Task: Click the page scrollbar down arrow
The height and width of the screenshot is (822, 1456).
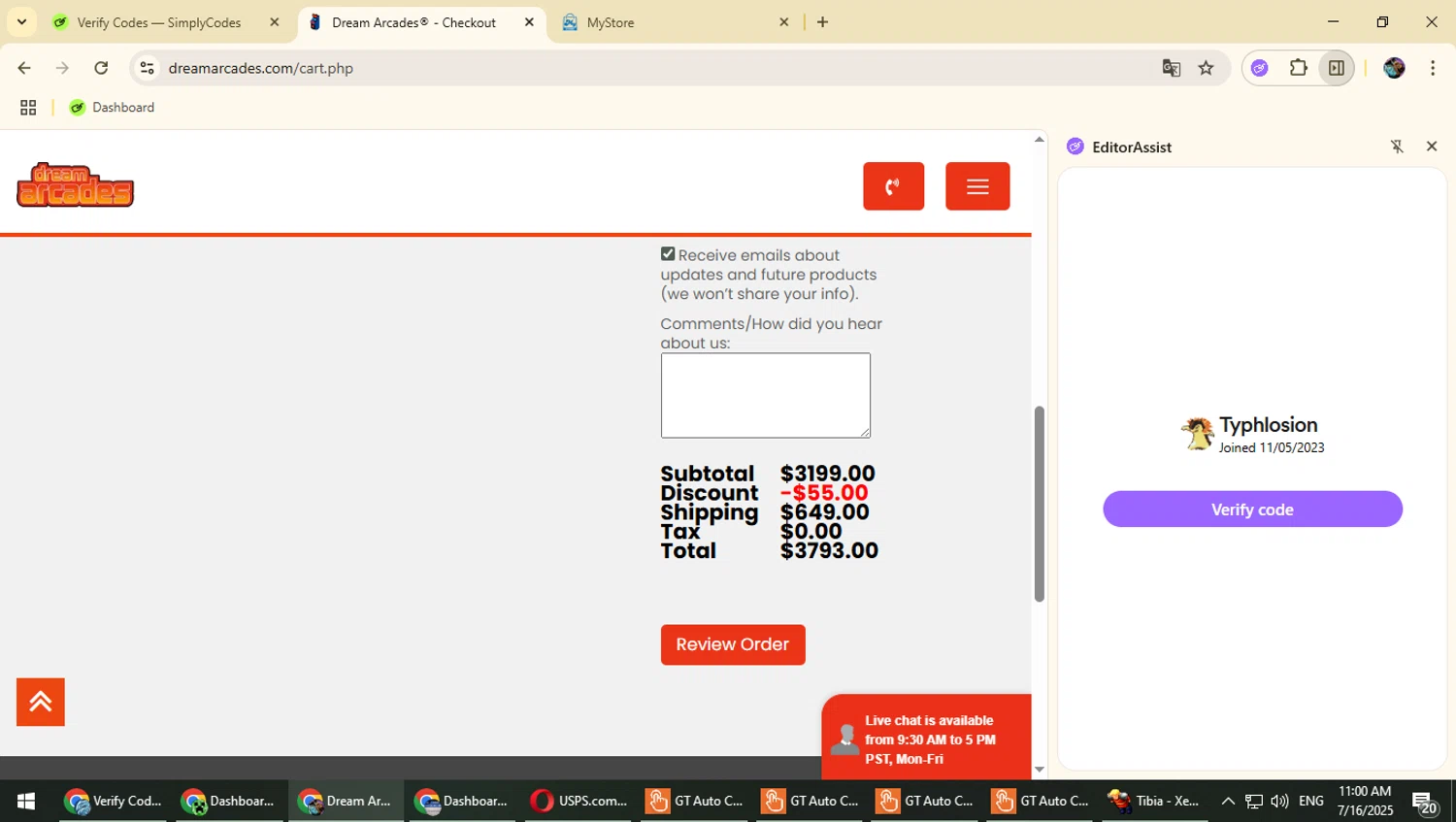Action: point(1039,770)
